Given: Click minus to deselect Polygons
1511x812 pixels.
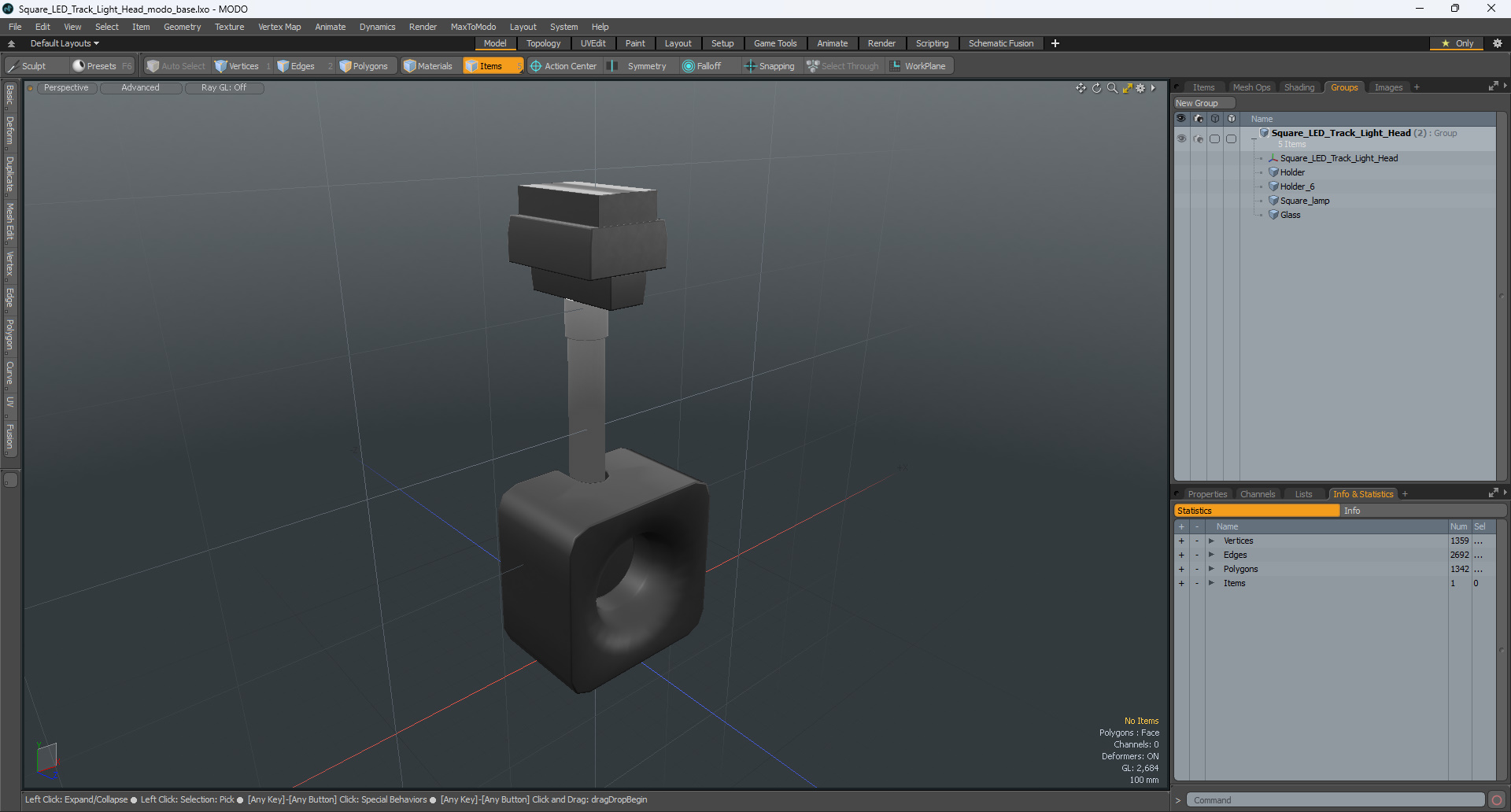Looking at the screenshot, I should (x=1197, y=569).
